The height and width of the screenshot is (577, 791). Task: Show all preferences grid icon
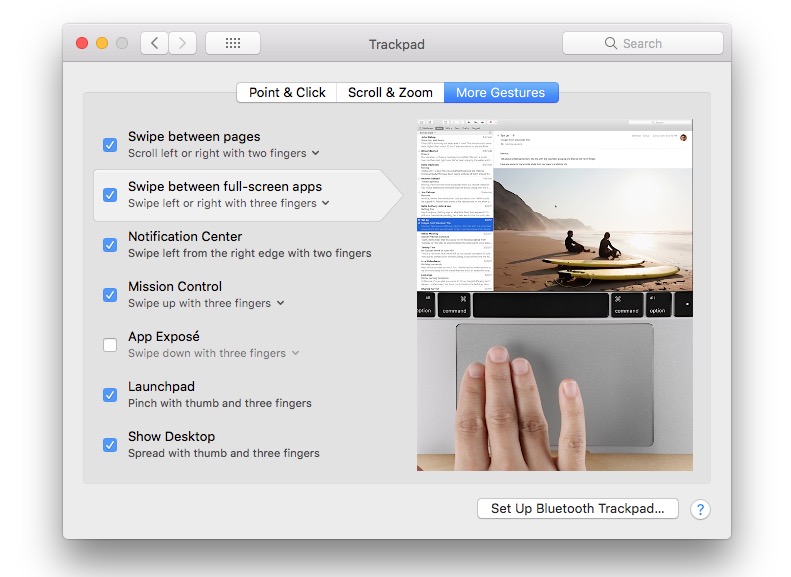[232, 43]
